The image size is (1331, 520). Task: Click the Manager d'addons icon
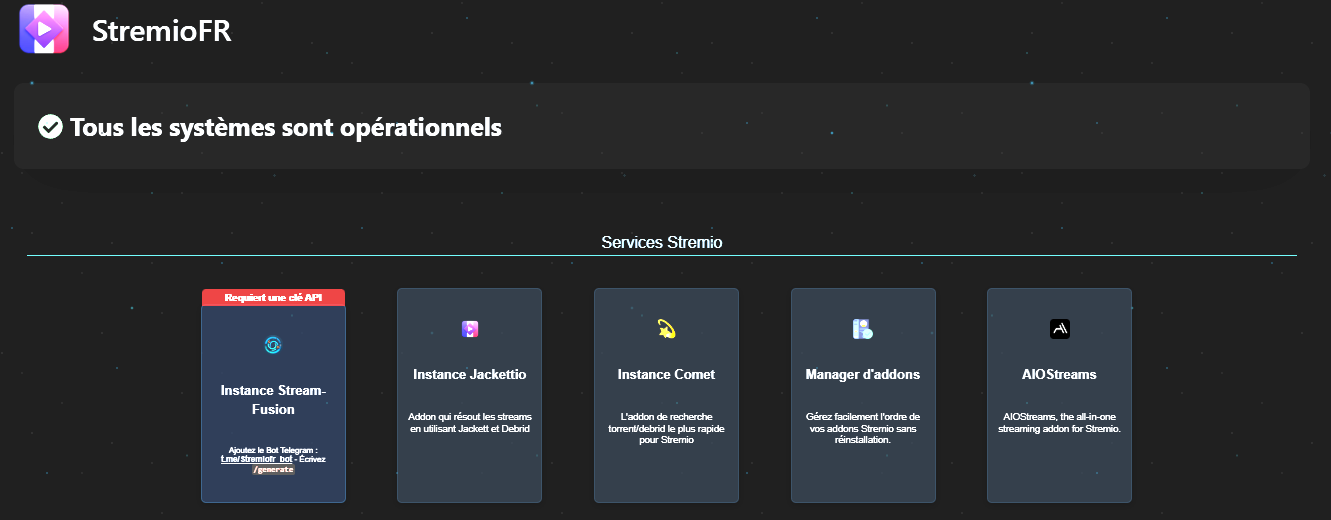863,329
